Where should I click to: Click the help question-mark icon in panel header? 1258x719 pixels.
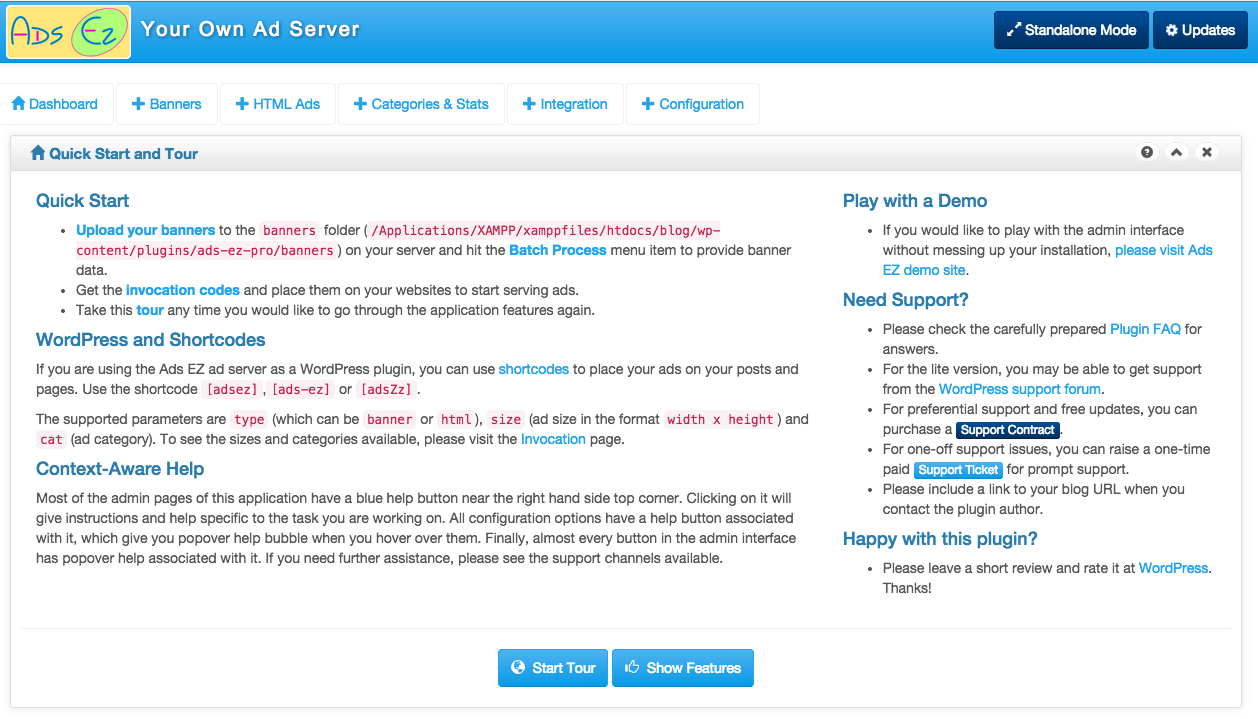[x=1147, y=152]
